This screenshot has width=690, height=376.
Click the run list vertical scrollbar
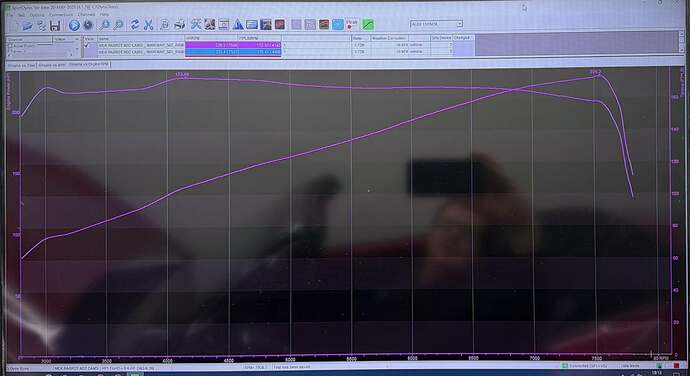[682, 43]
